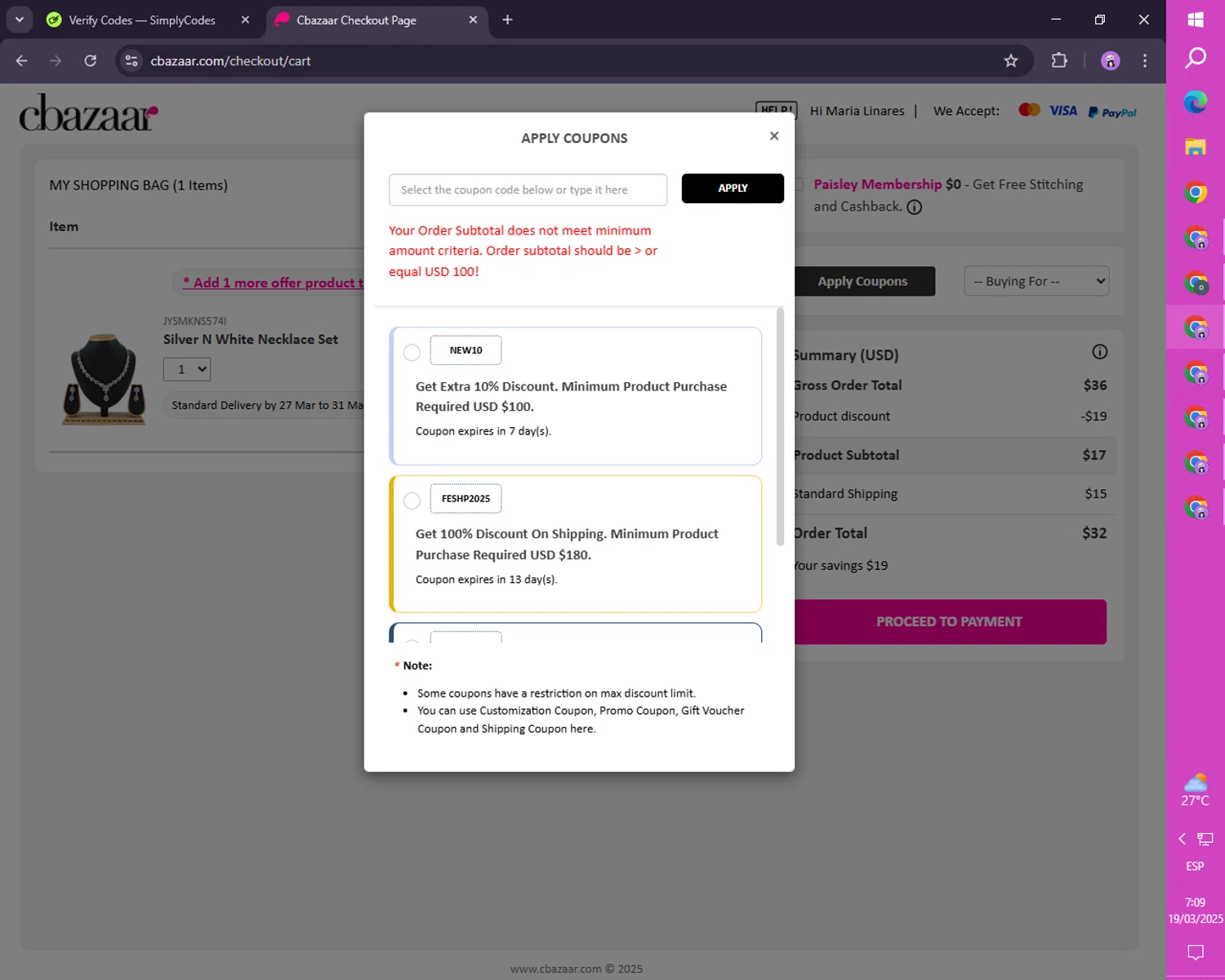Close the Cbazaar Checkout Page tab
The height and width of the screenshot is (980, 1225).
point(473,20)
